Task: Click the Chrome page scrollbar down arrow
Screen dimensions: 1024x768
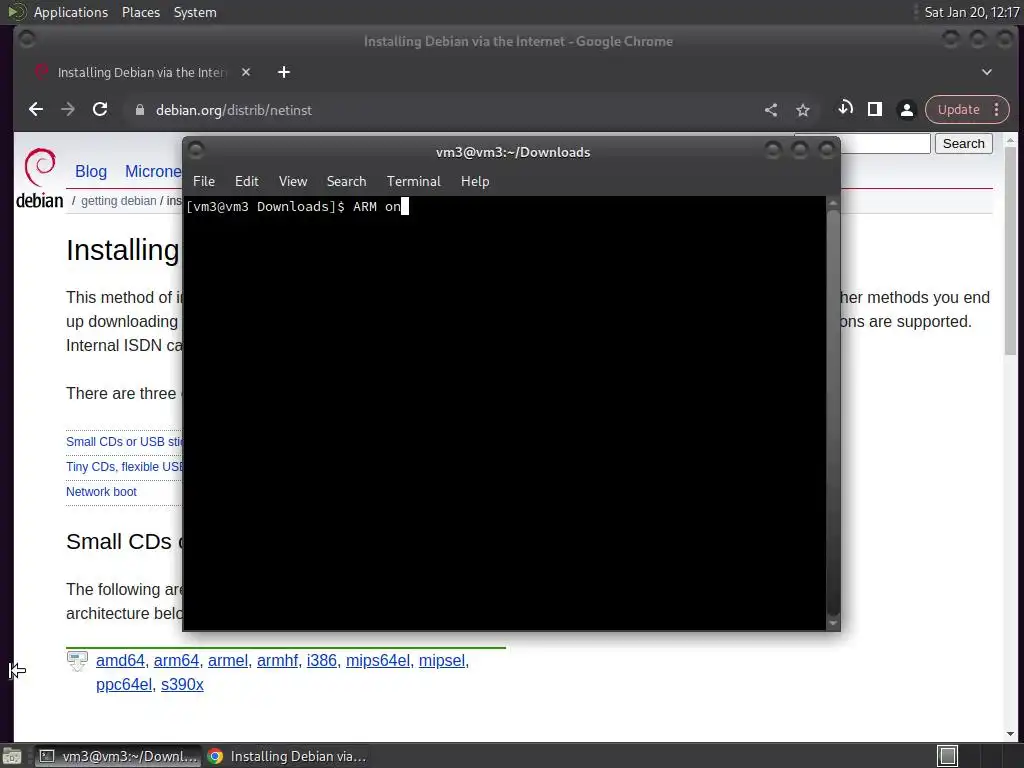Action: click(x=1010, y=734)
